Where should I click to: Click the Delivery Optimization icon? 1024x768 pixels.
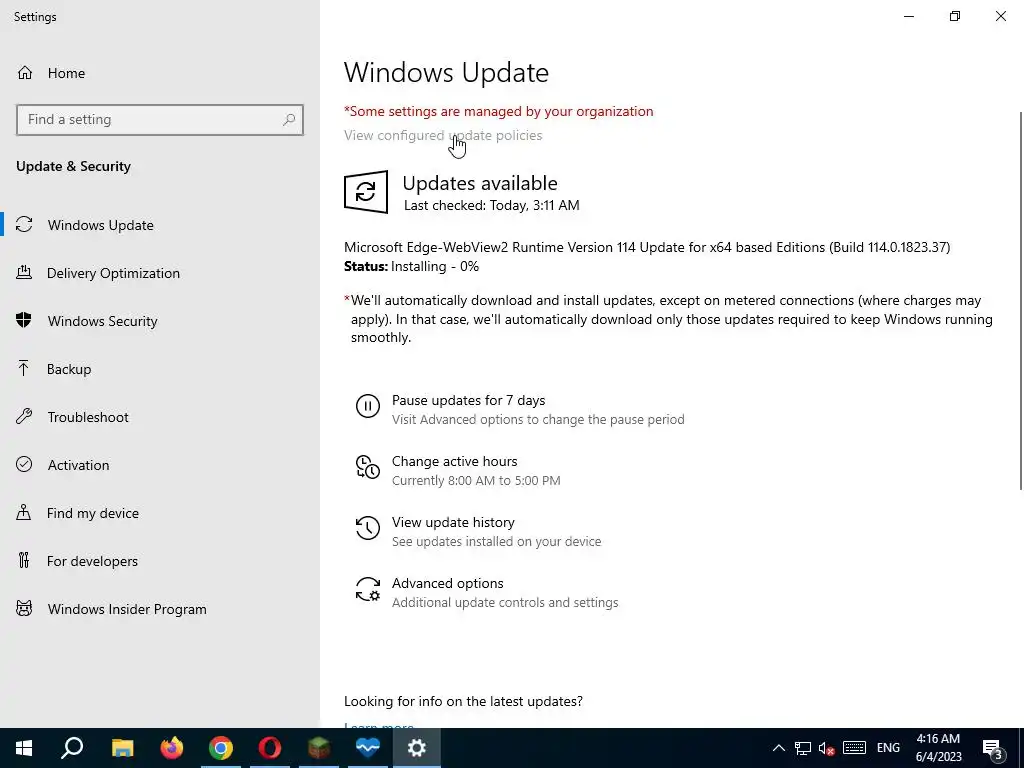pyautogui.click(x=24, y=273)
